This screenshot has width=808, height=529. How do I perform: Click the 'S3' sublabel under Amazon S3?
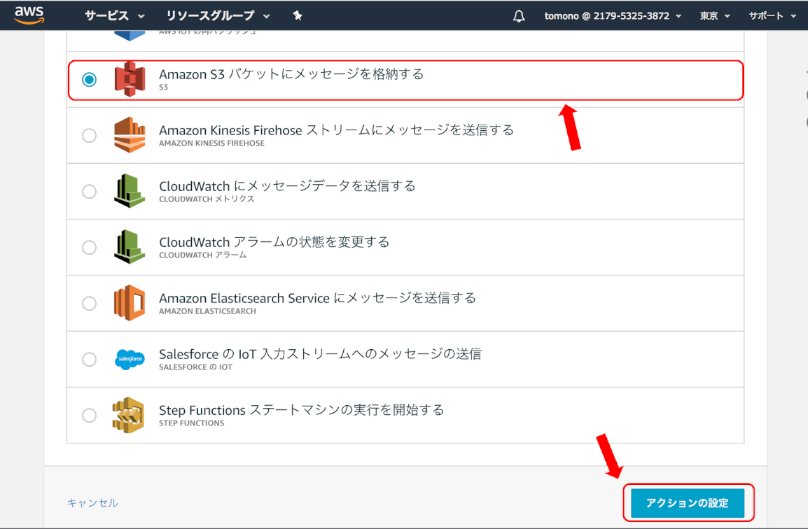(x=163, y=87)
